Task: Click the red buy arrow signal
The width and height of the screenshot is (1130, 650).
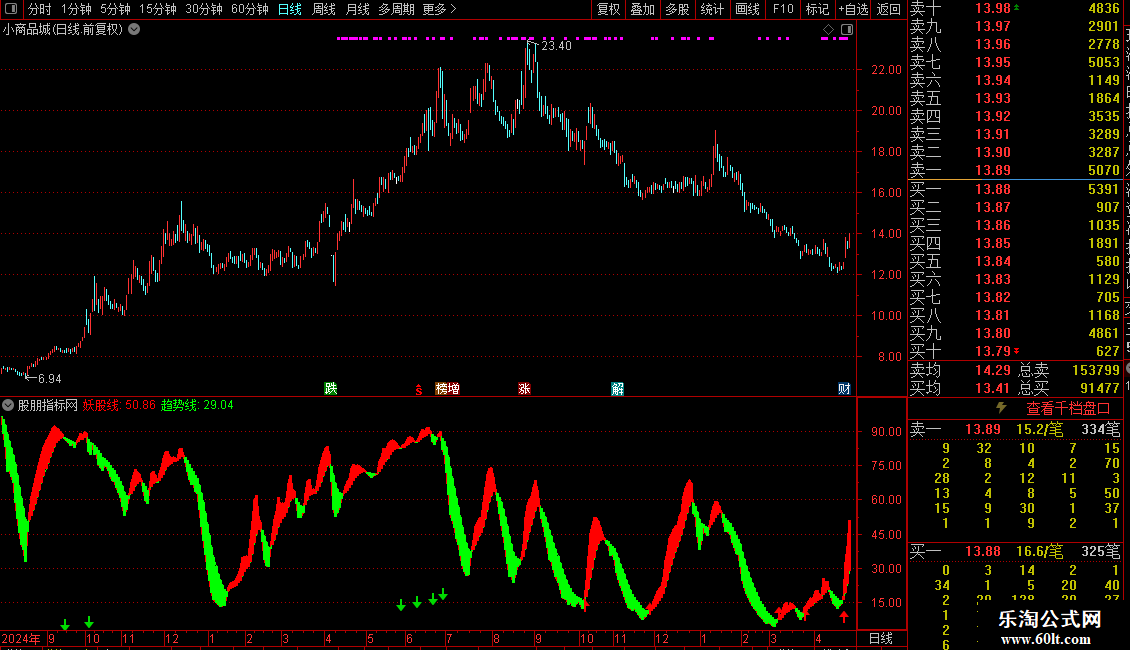Action: pos(844,616)
